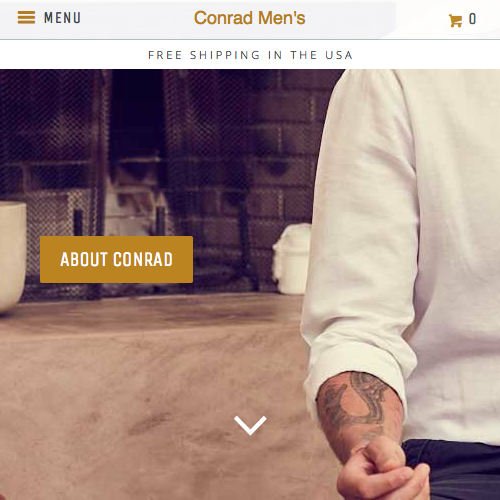
Task: Click the word SHIPPING in the banner
Action: [x=225, y=55]
